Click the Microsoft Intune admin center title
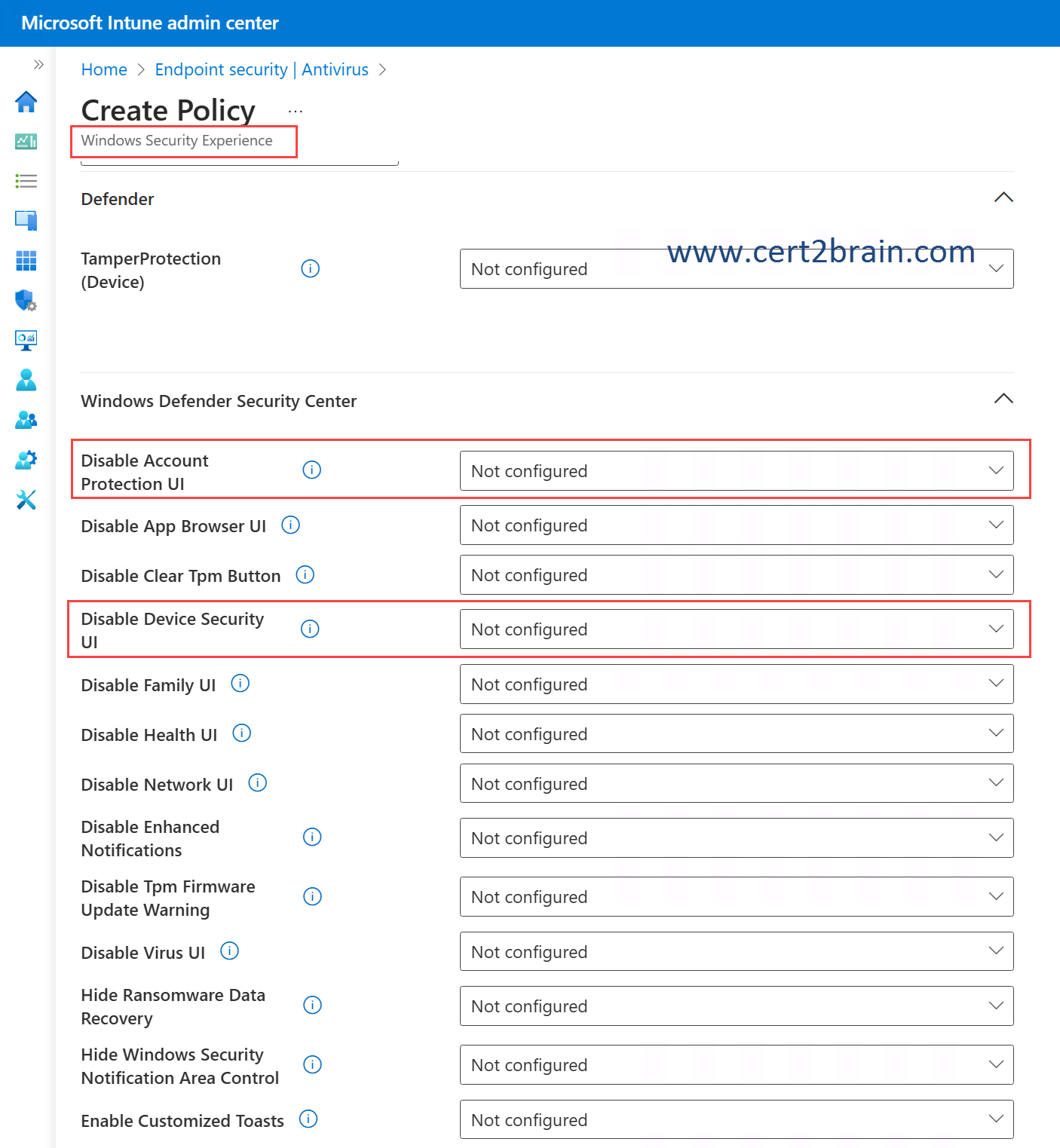Viewport: 1060px width, 1148px height. 150,23
